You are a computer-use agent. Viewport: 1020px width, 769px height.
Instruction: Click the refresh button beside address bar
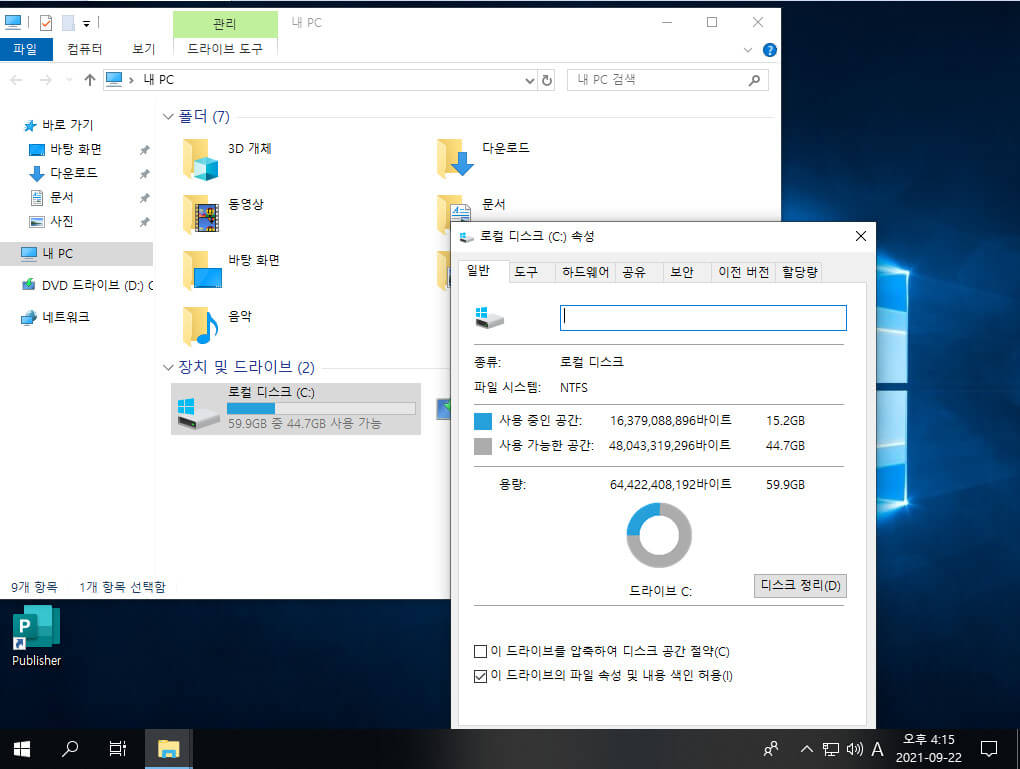pos(546,80)
